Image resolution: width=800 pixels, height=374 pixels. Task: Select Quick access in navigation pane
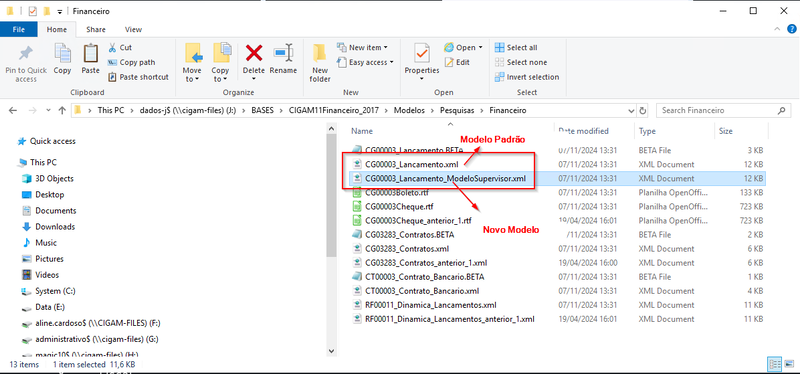[47, 141]
